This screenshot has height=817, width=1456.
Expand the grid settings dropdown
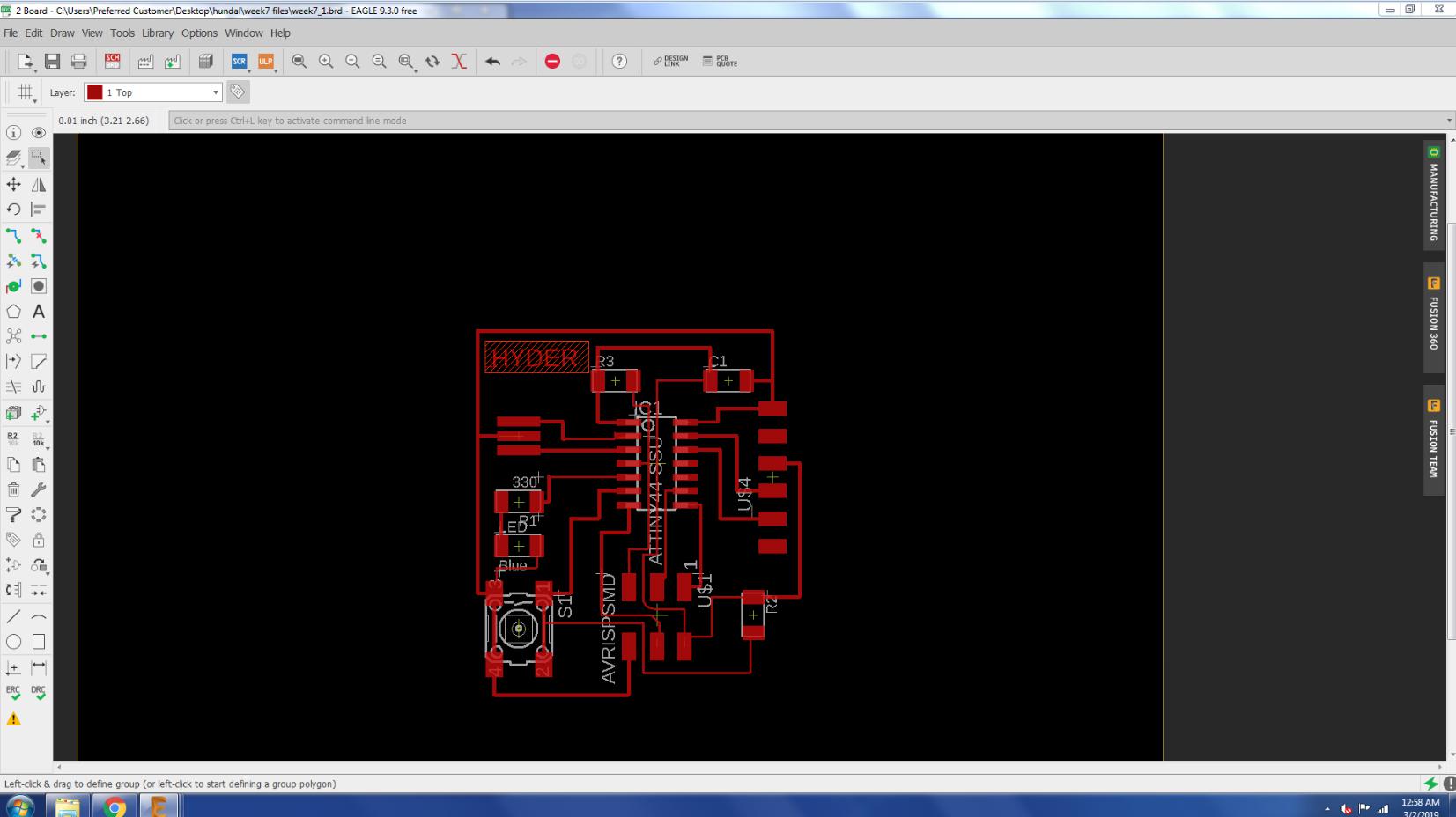click(34, 100)
